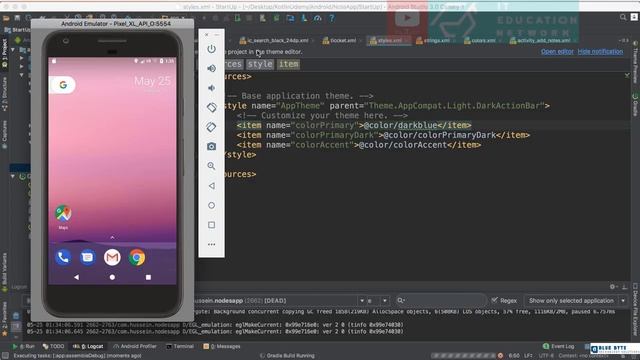Image resolution: width=640 pixels, height=360 pixels.
Task: Click the emulator power button
Action: pos(211,49)
